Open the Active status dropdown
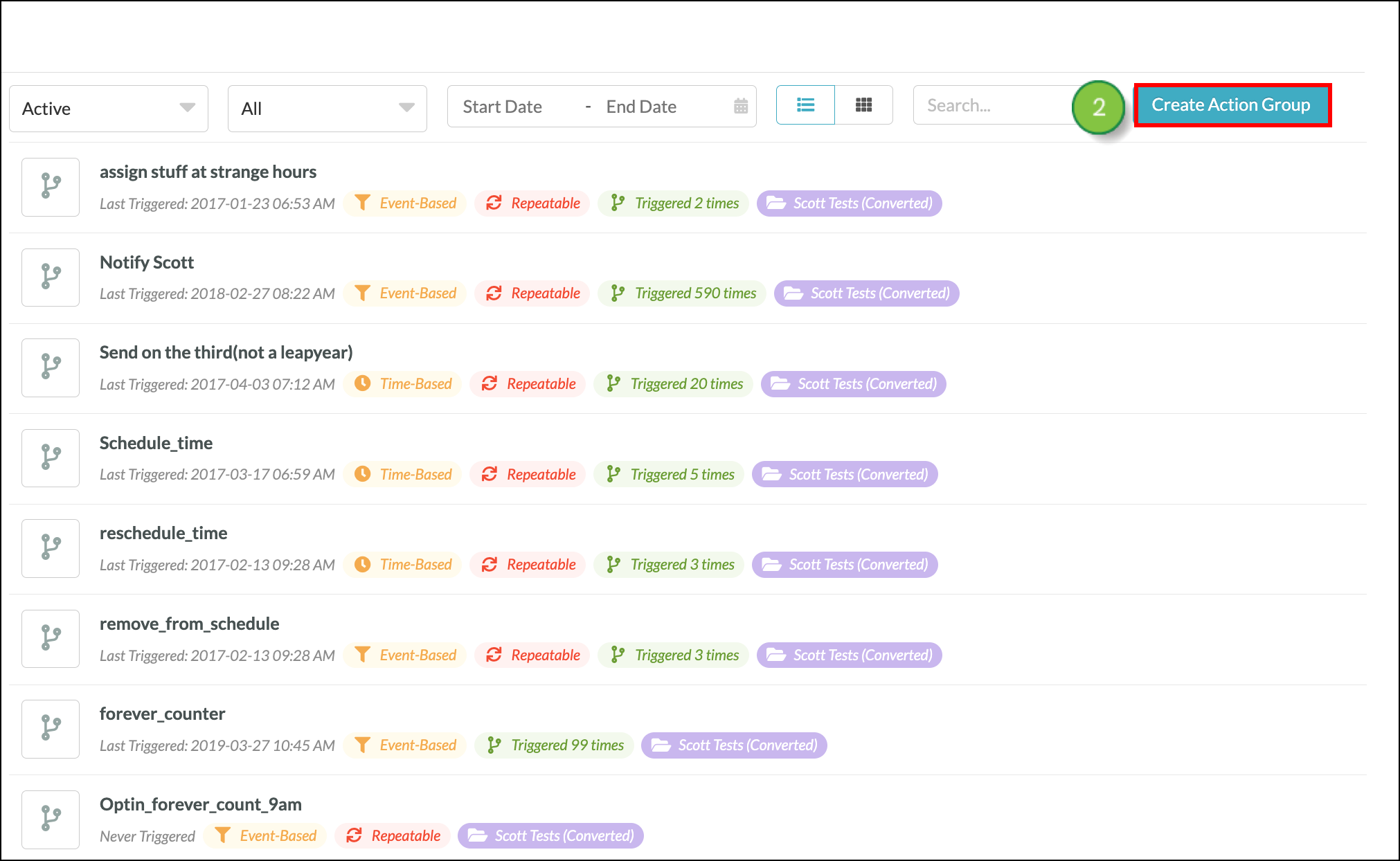Viewport: 1400px width, 861px height. pos(109,109)
